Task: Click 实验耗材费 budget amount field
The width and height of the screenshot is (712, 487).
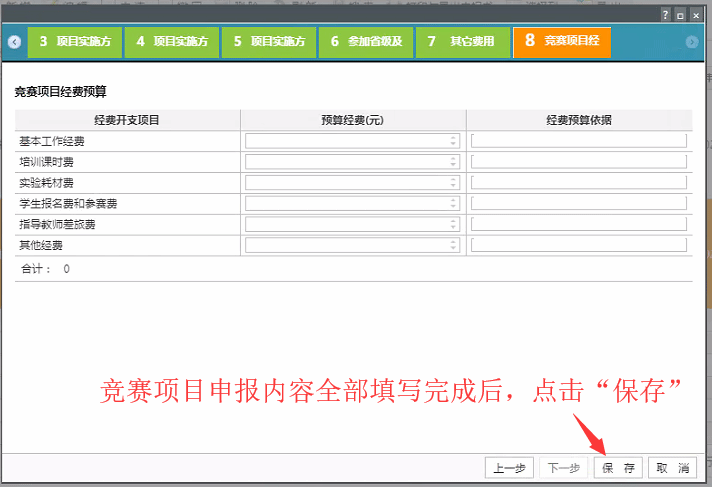Action: tap(347, 182)
